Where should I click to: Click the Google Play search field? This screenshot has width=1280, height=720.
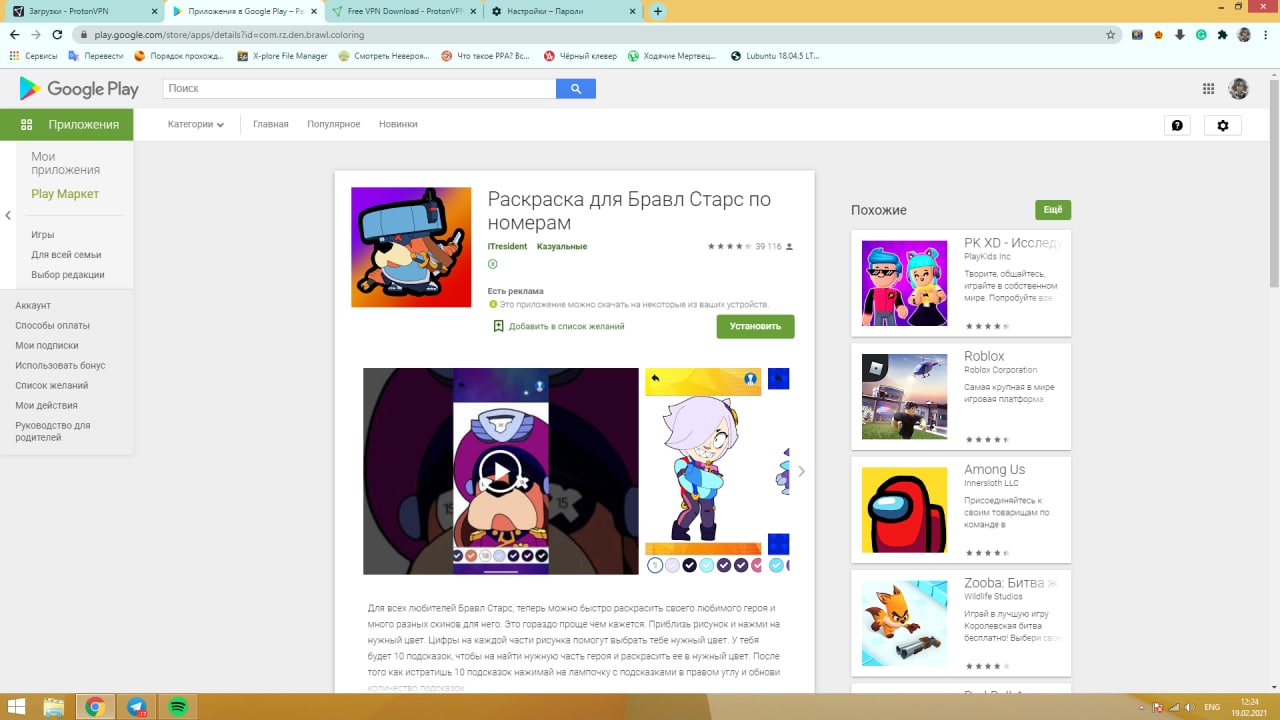click(x=359, y=89)
